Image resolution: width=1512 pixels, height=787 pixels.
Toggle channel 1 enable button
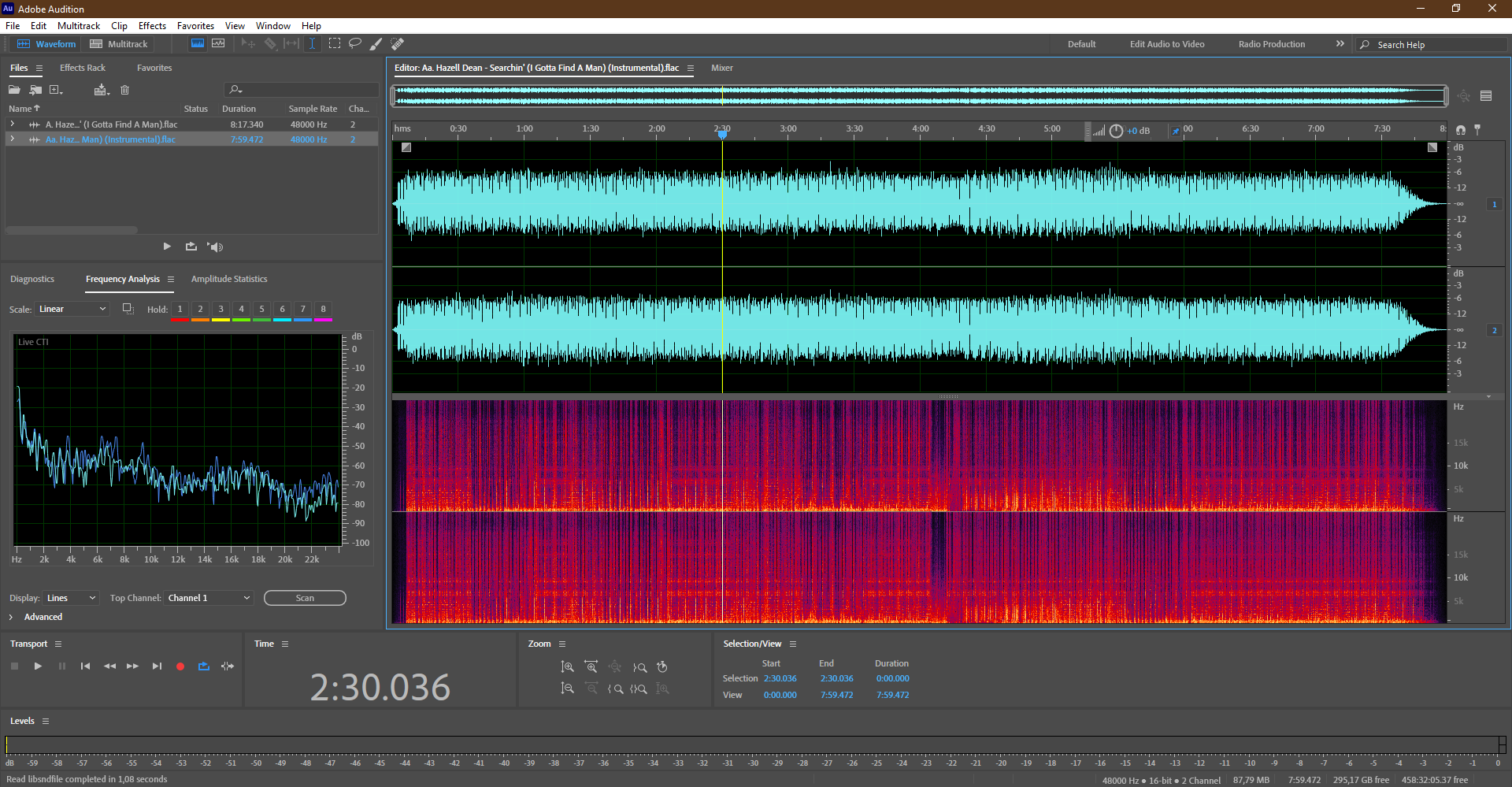(1494, 204)
